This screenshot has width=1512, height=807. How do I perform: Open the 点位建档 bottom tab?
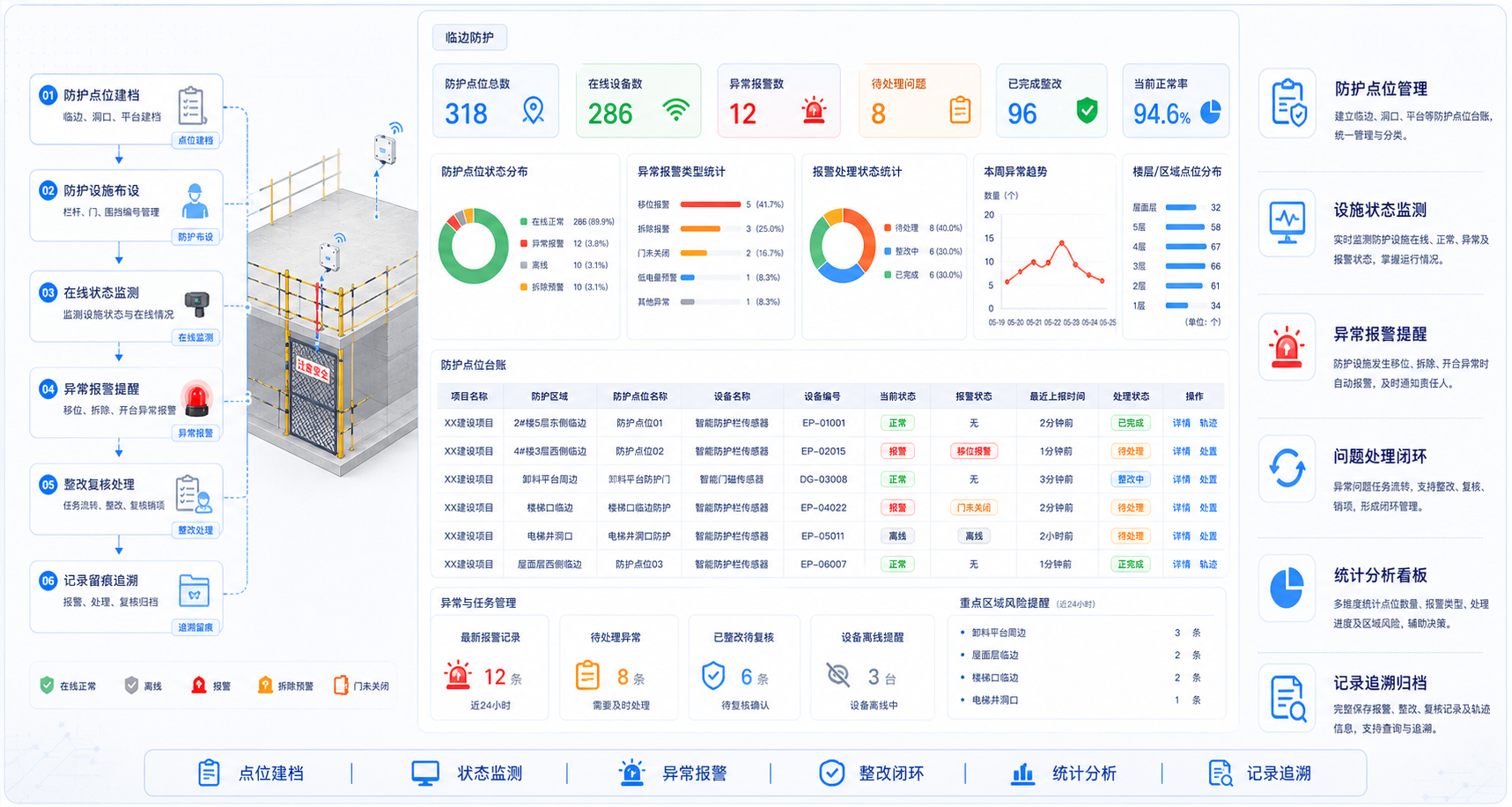tap(251, 774)
